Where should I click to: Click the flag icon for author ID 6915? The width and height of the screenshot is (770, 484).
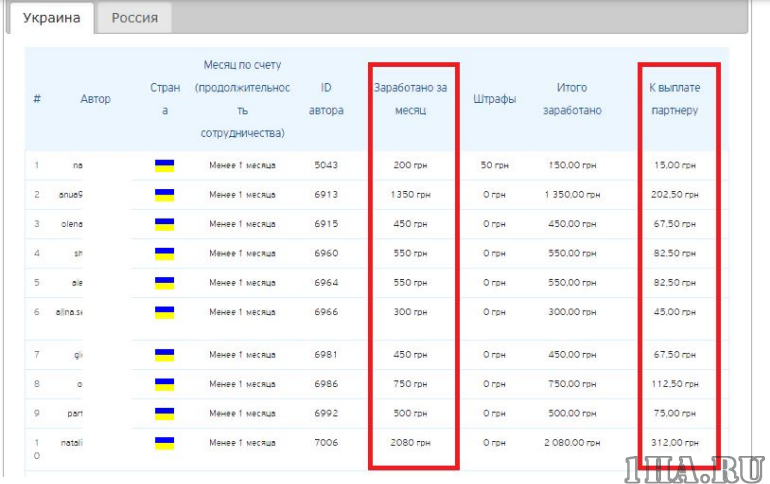[x=164, y=224]
